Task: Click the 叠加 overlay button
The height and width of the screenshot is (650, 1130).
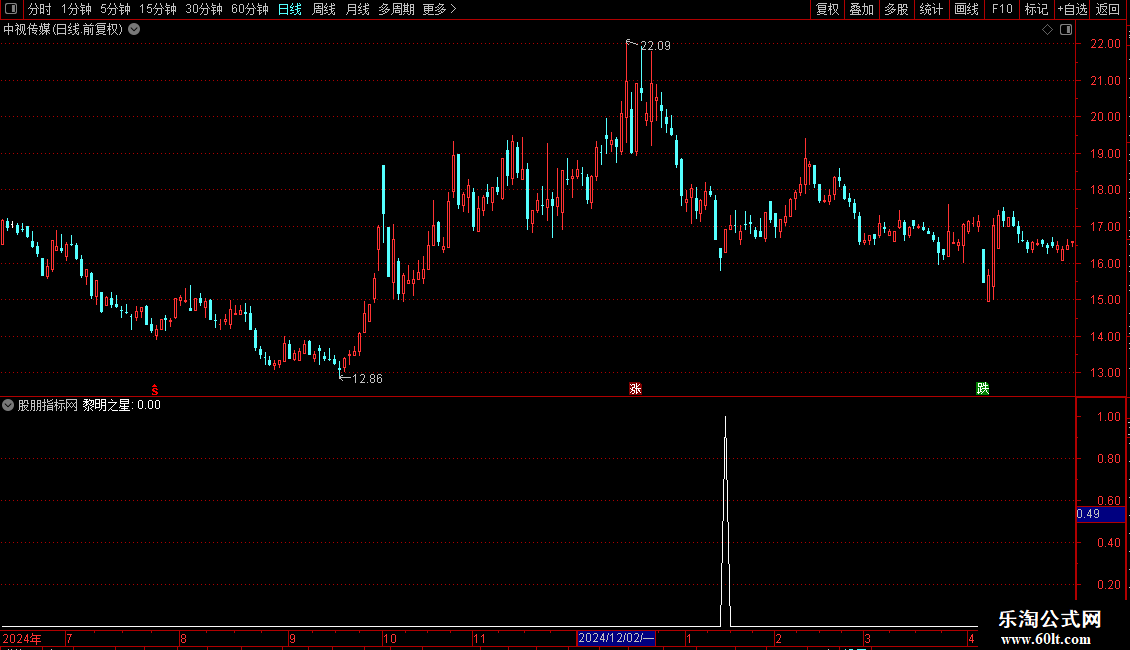Action: pyautogui.click(x=861, y=9)
